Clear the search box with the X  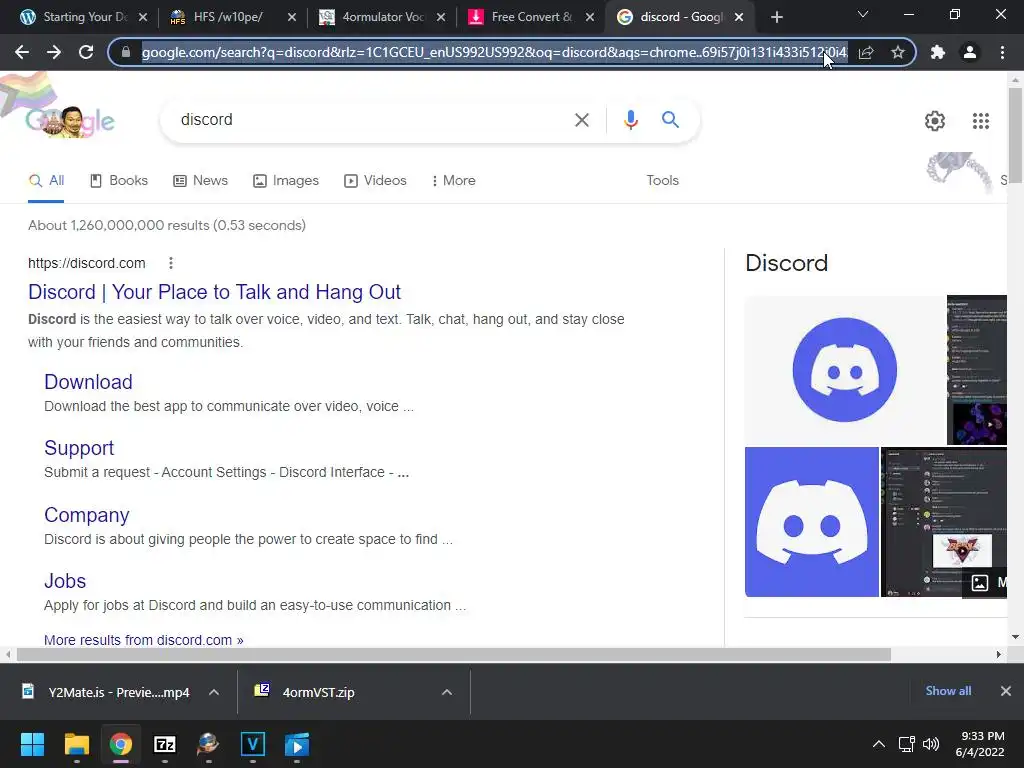tap(581, 120)
